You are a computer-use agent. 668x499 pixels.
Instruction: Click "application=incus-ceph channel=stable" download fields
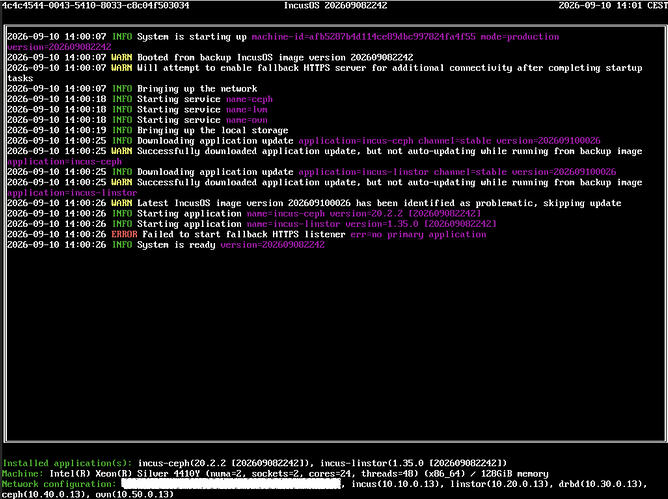click(395, 141)
